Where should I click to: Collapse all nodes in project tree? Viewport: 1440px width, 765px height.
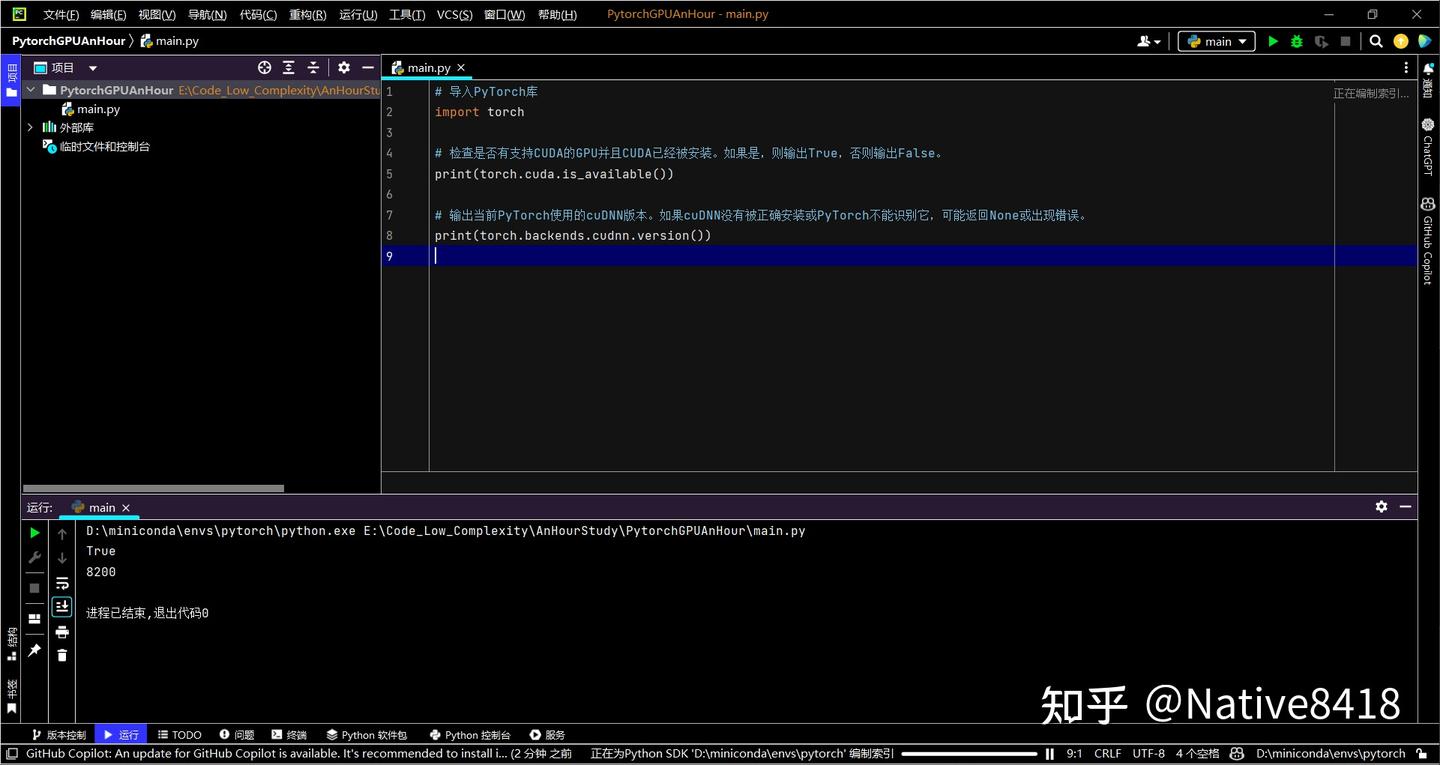click(313, 67)
